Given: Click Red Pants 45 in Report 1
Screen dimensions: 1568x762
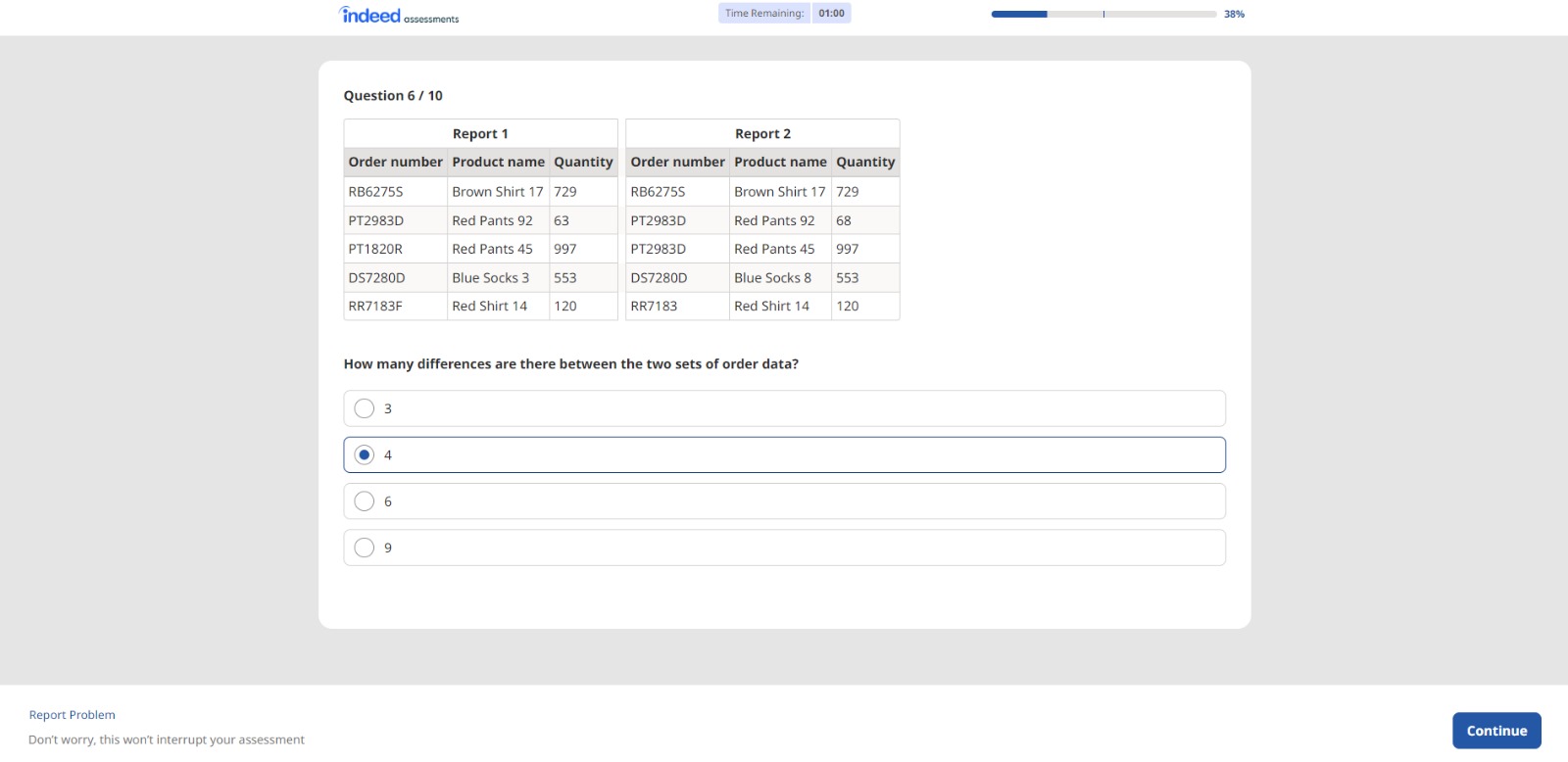Looking at the screenshot, I should point(492,249).
